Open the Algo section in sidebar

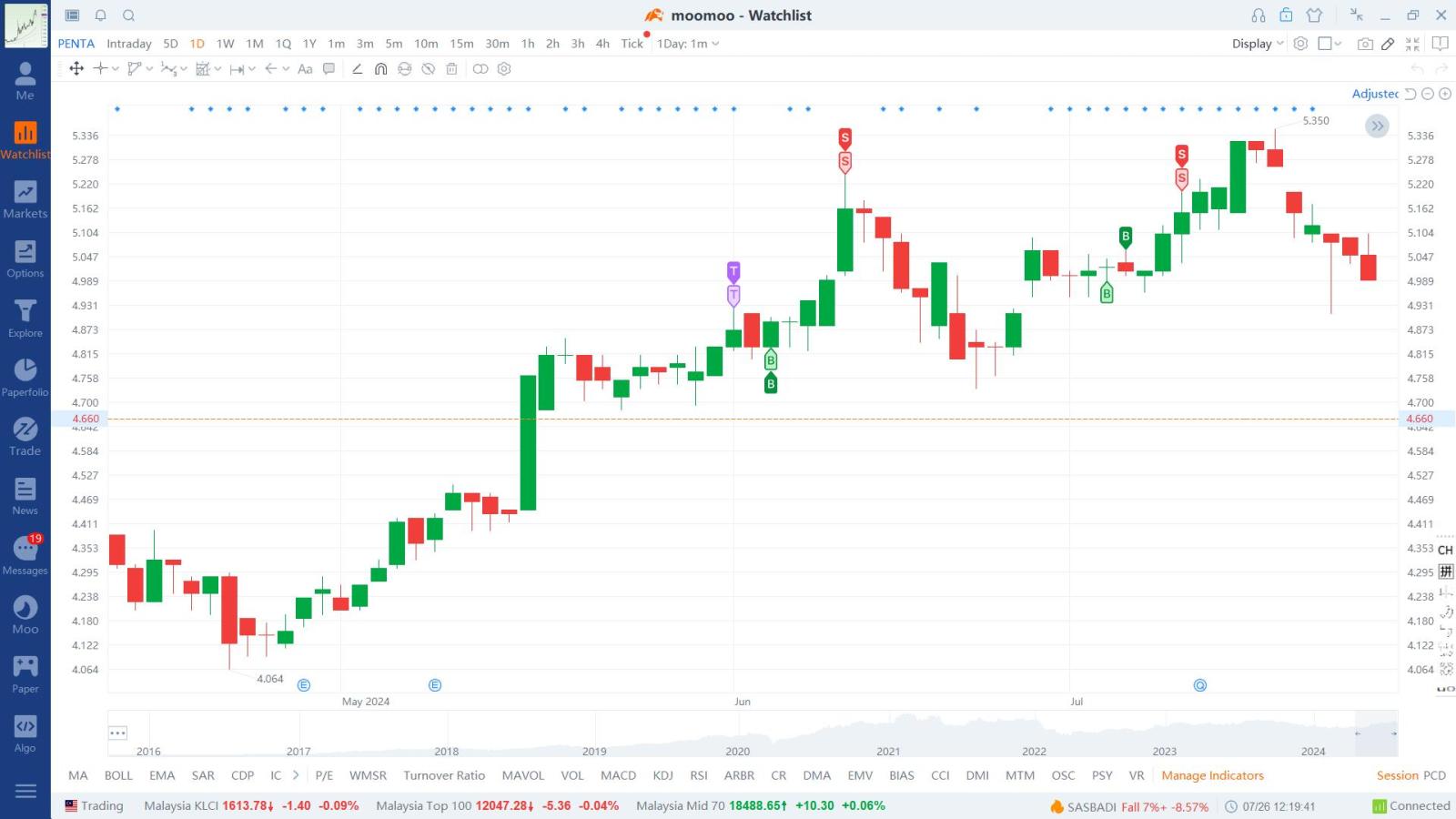(x=25, y=734)
